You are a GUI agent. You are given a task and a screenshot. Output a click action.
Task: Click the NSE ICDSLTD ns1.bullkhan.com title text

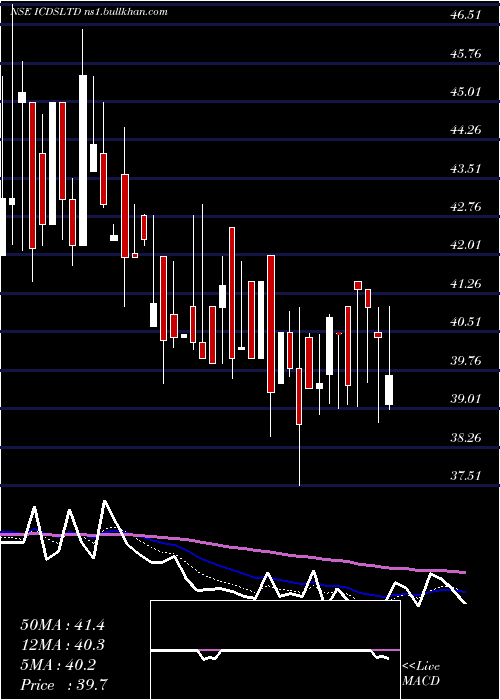coord(89,11)
